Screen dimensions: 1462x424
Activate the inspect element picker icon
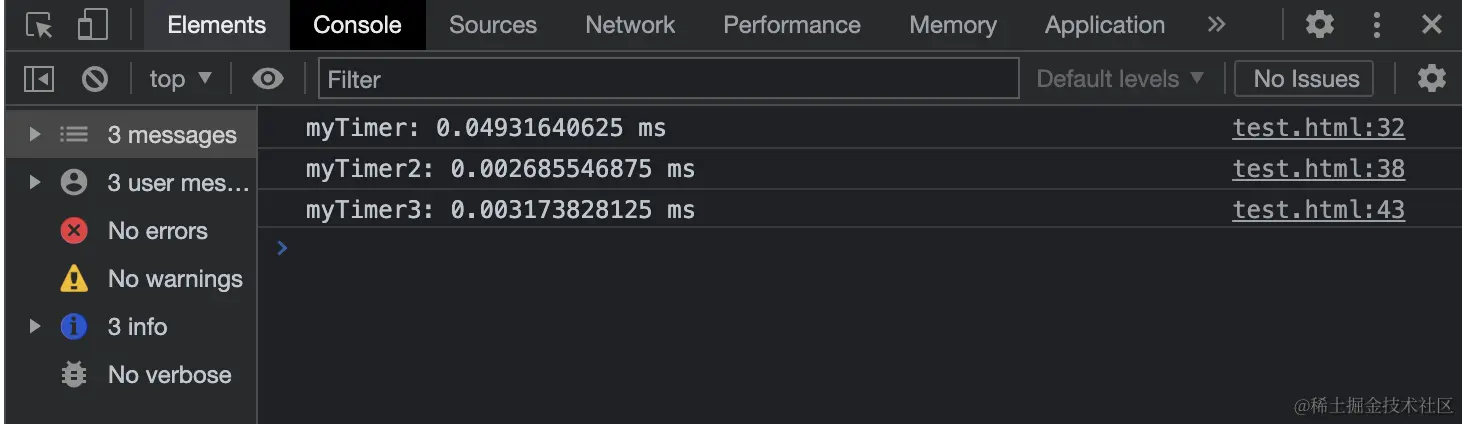39,25
